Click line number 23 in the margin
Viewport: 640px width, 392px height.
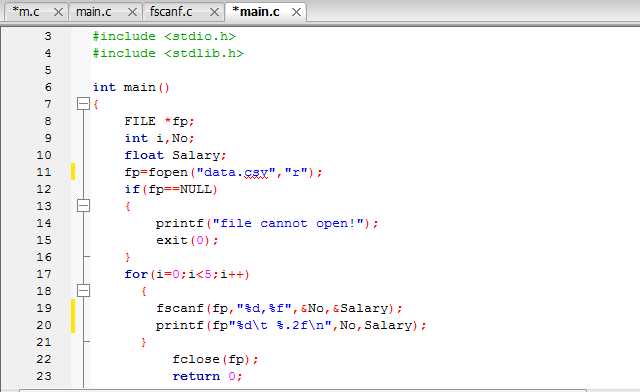click(44, 376)
